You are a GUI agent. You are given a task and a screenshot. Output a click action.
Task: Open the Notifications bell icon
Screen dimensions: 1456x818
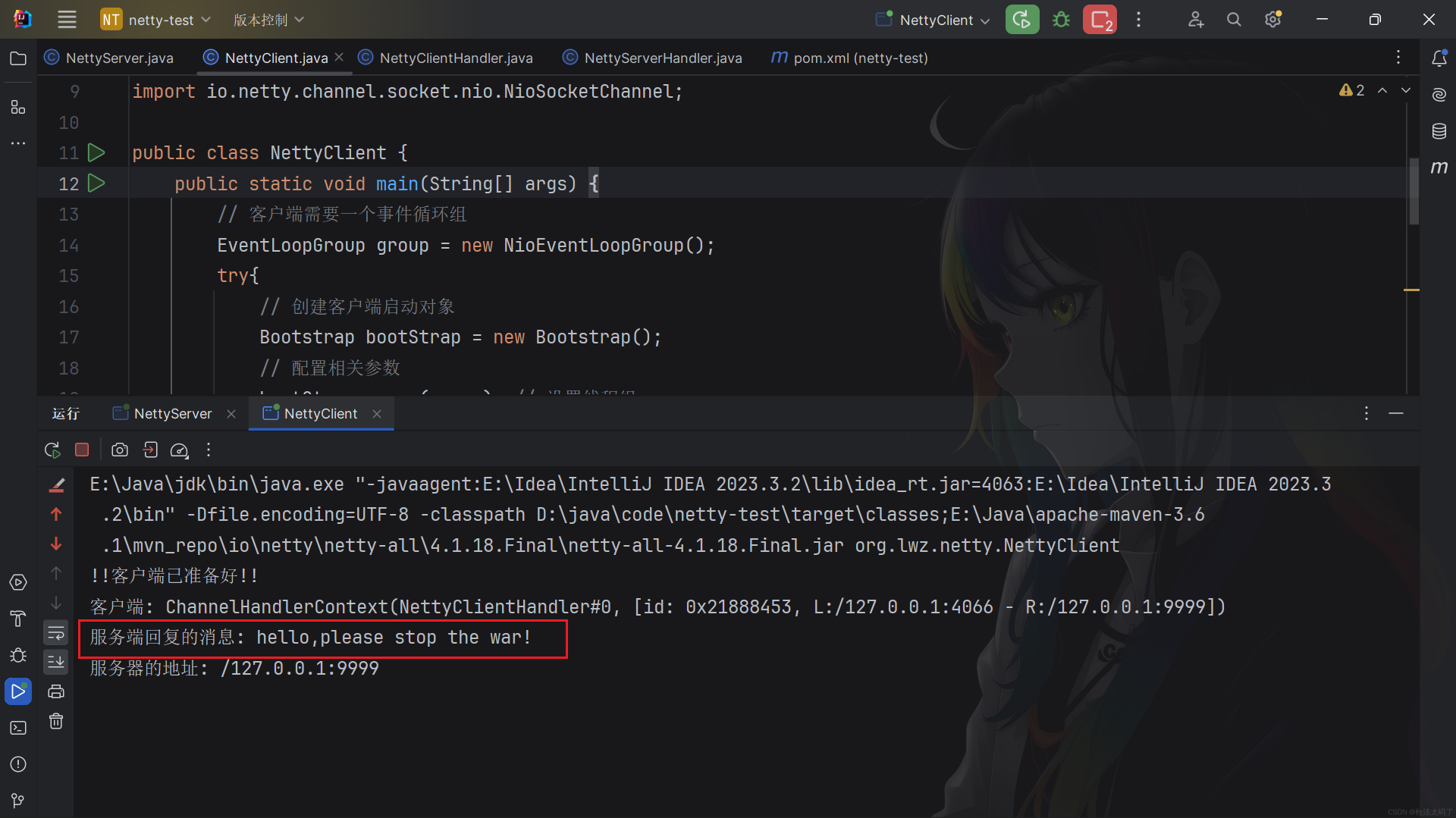1440,58
